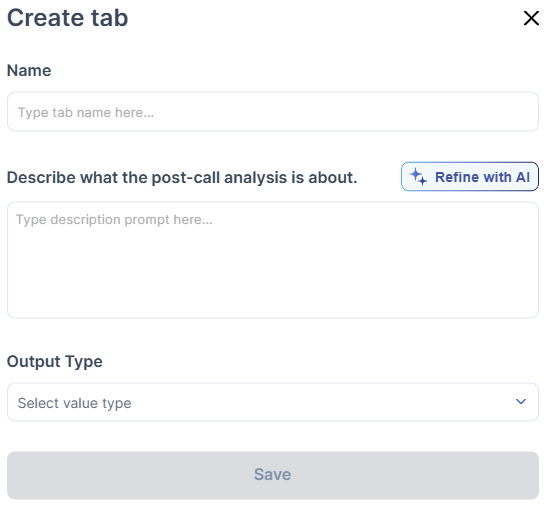
Task: Click into the description prompt text area
Action: [x=273, y=260]
